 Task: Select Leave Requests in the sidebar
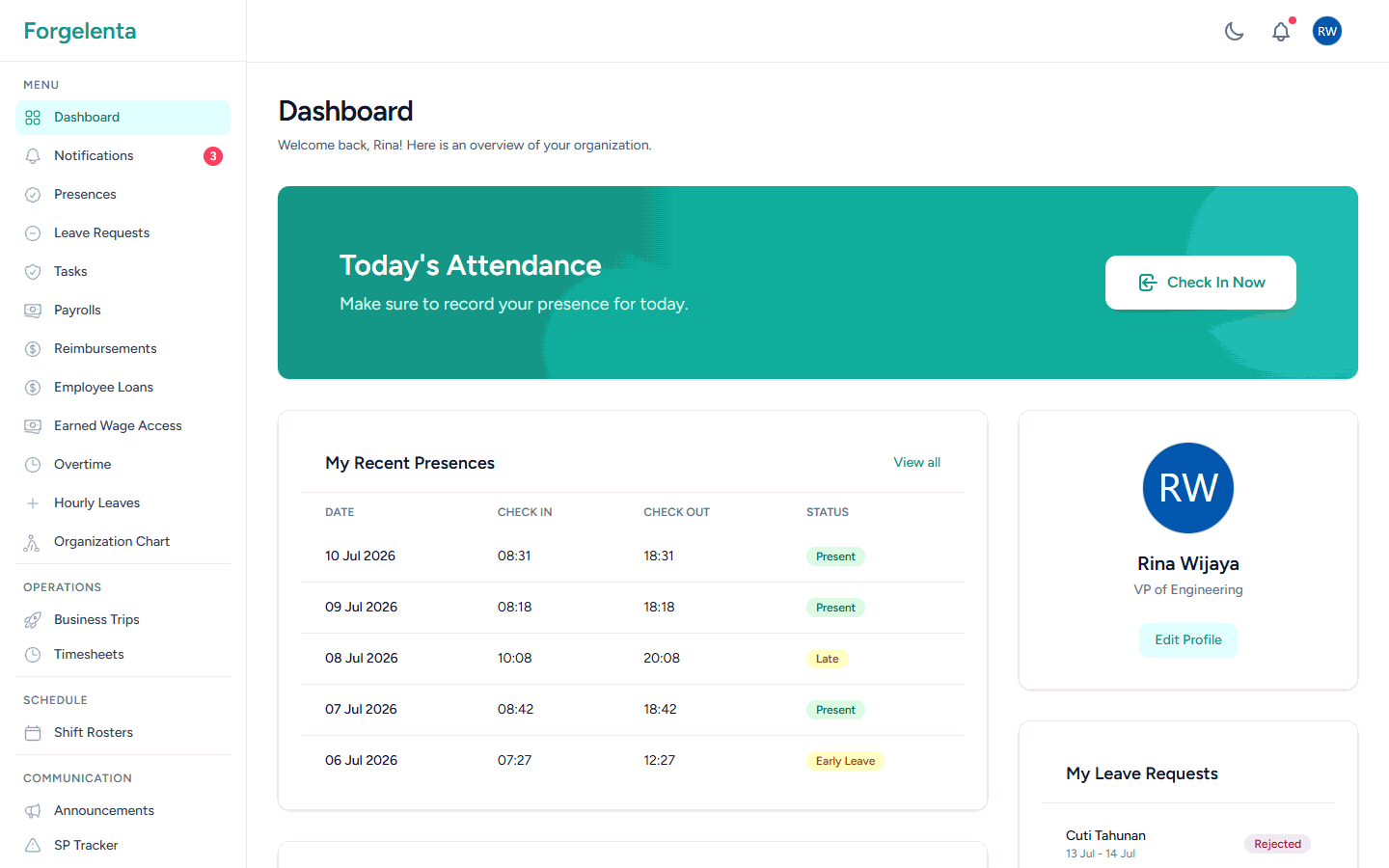point(123,233)
